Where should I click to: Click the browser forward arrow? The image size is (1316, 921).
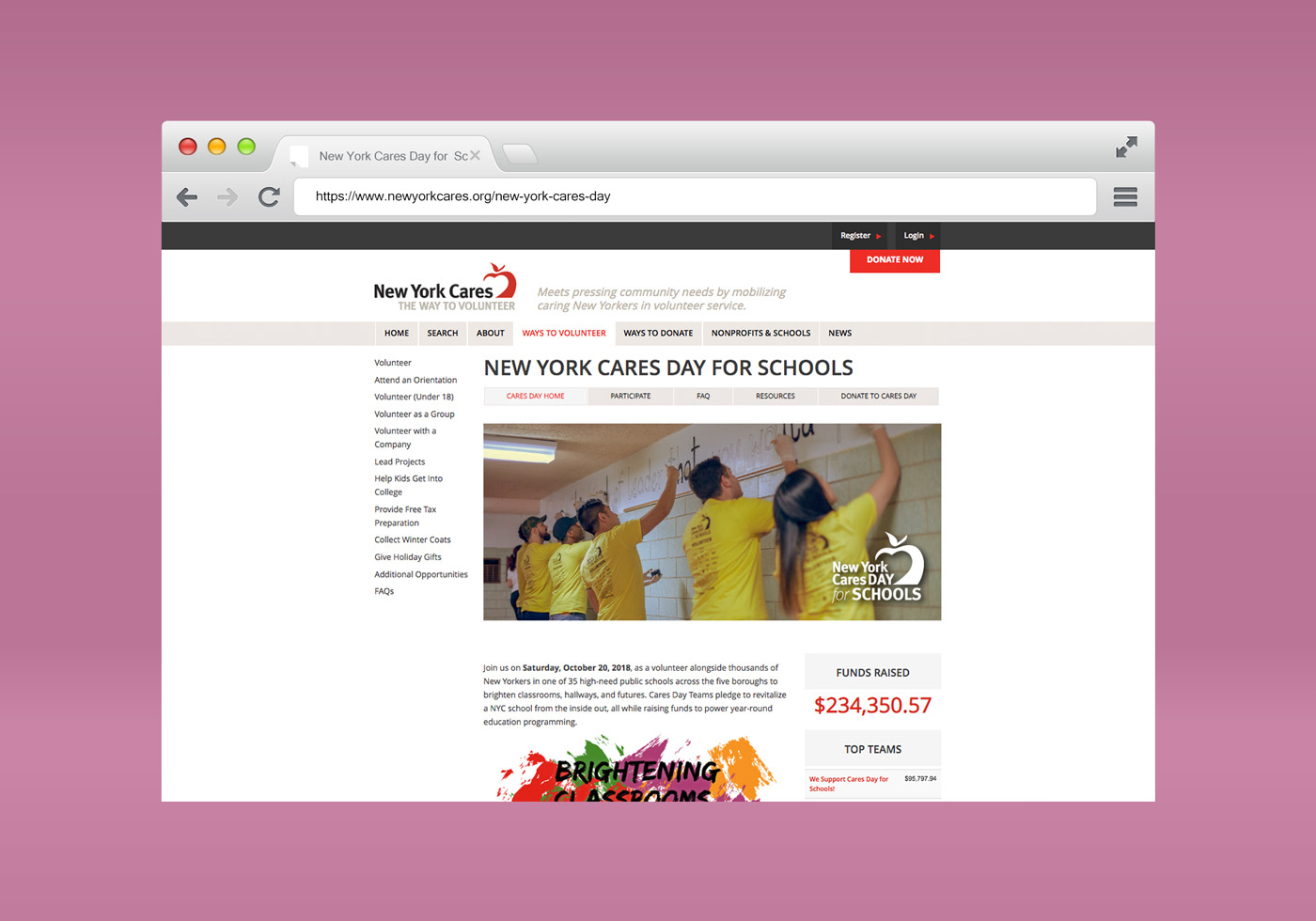click(x=227, y=196)
